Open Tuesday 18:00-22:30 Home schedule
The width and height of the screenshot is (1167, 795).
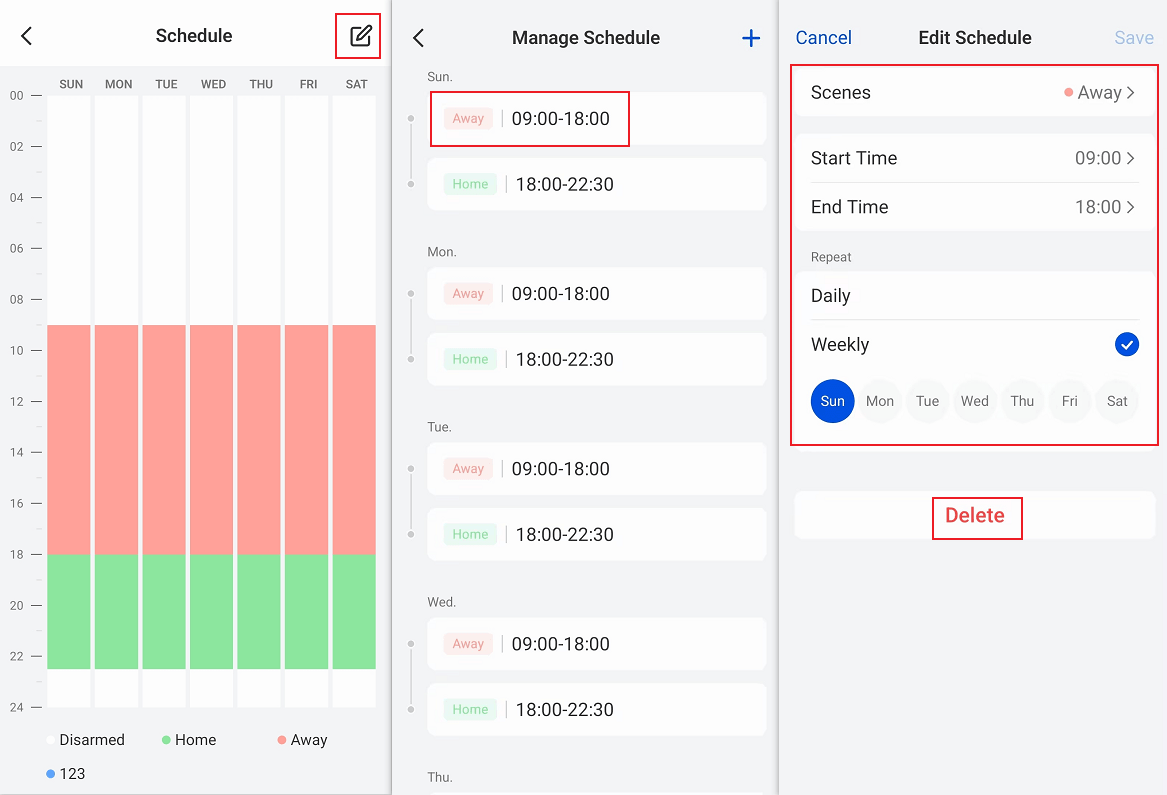(595, 534)
